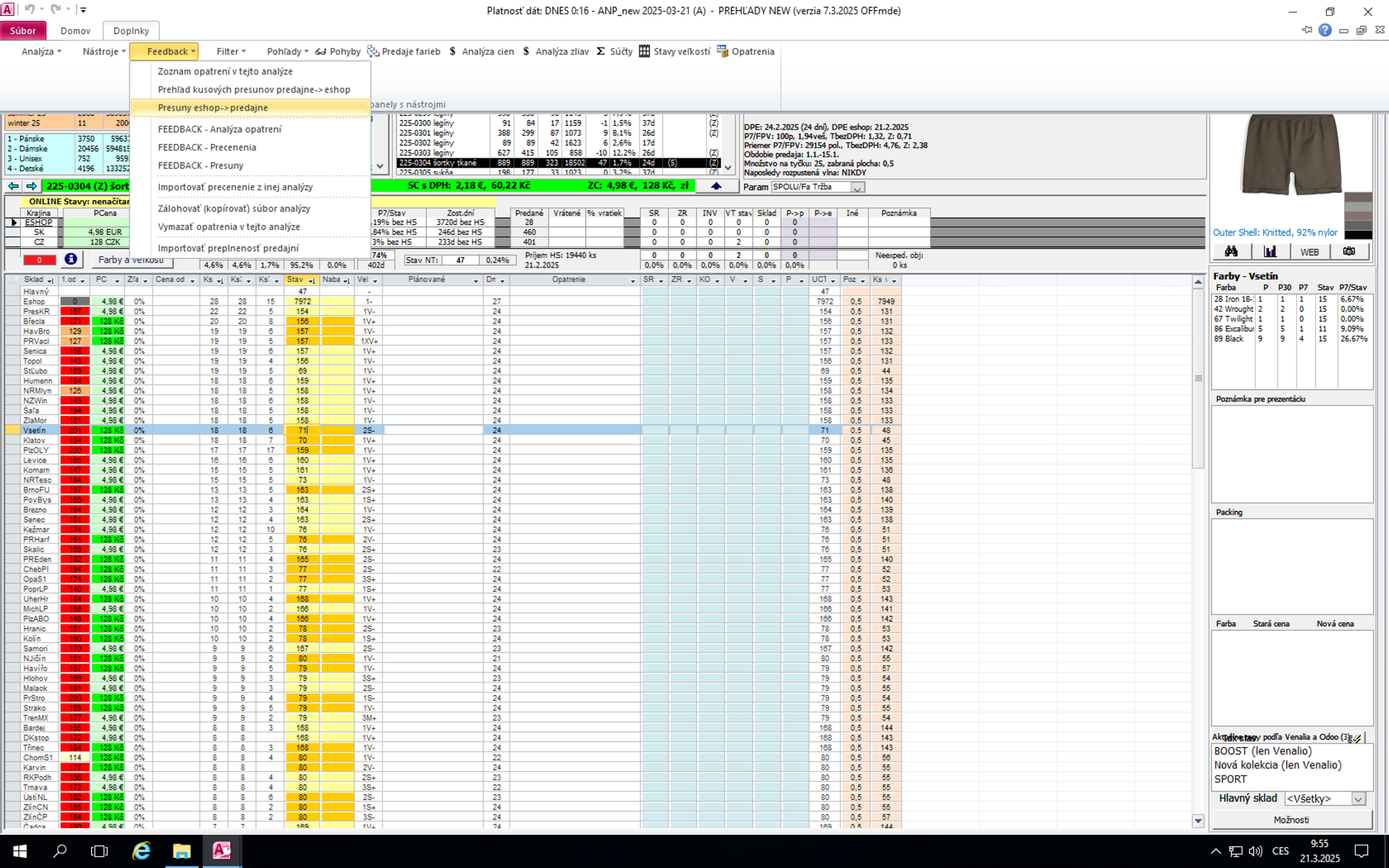Open Stavy veľkostí grid tool
The width and height of the screenshot is (1389, 868).
pyautogui.click(x=674, y=51)
